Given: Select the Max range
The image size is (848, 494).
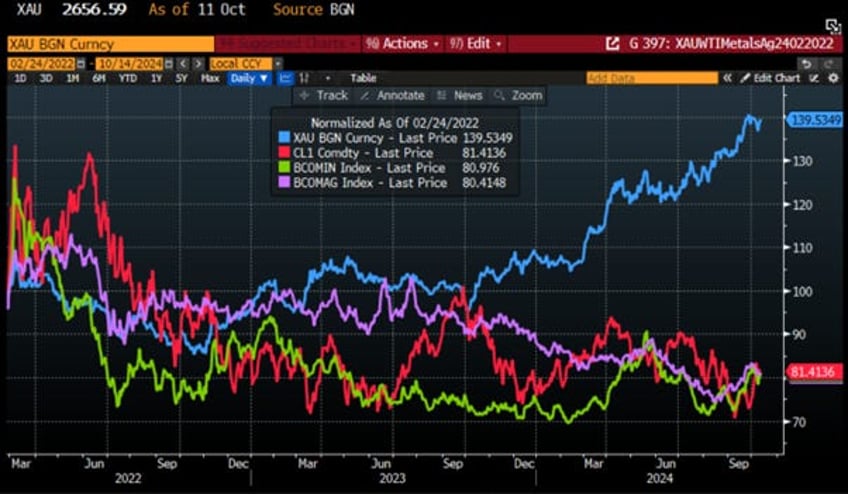Looking at the screenshot, I should pos(210,78).
